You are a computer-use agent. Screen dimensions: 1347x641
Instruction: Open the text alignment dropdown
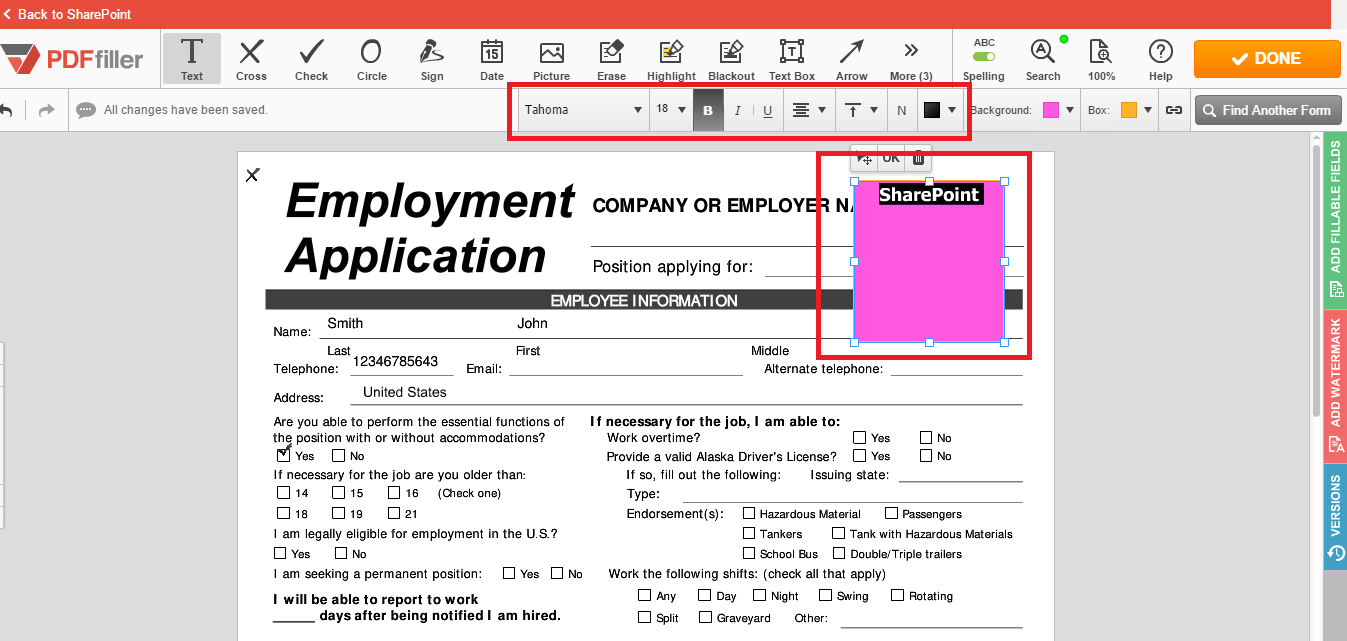pyautogui.click(x=808, y=110)
